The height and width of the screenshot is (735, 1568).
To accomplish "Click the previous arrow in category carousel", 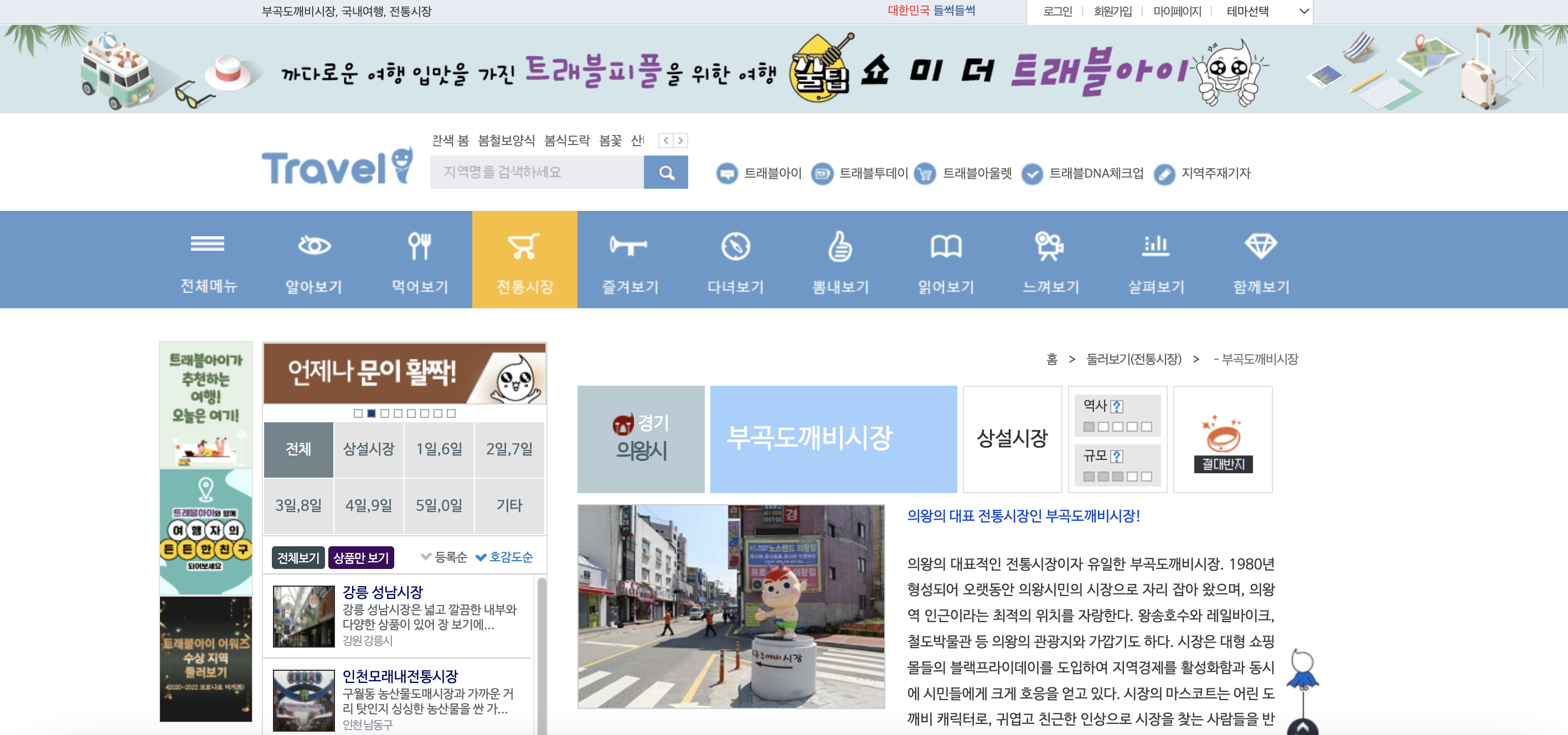I will click(x=665, y=141).
